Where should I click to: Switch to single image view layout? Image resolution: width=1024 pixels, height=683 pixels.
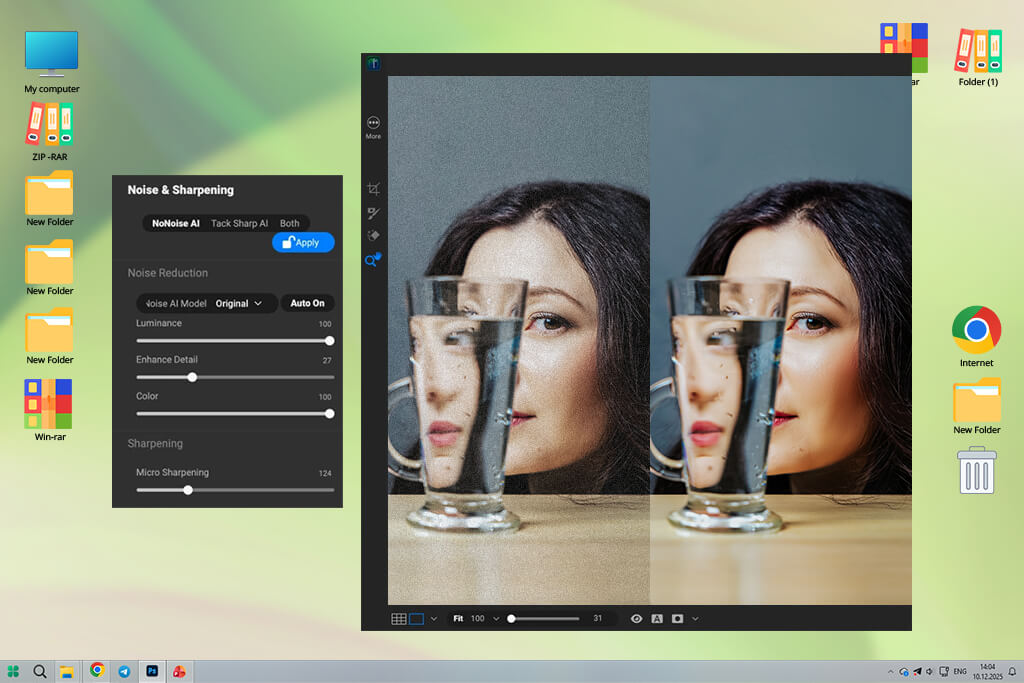coord(416,618)
